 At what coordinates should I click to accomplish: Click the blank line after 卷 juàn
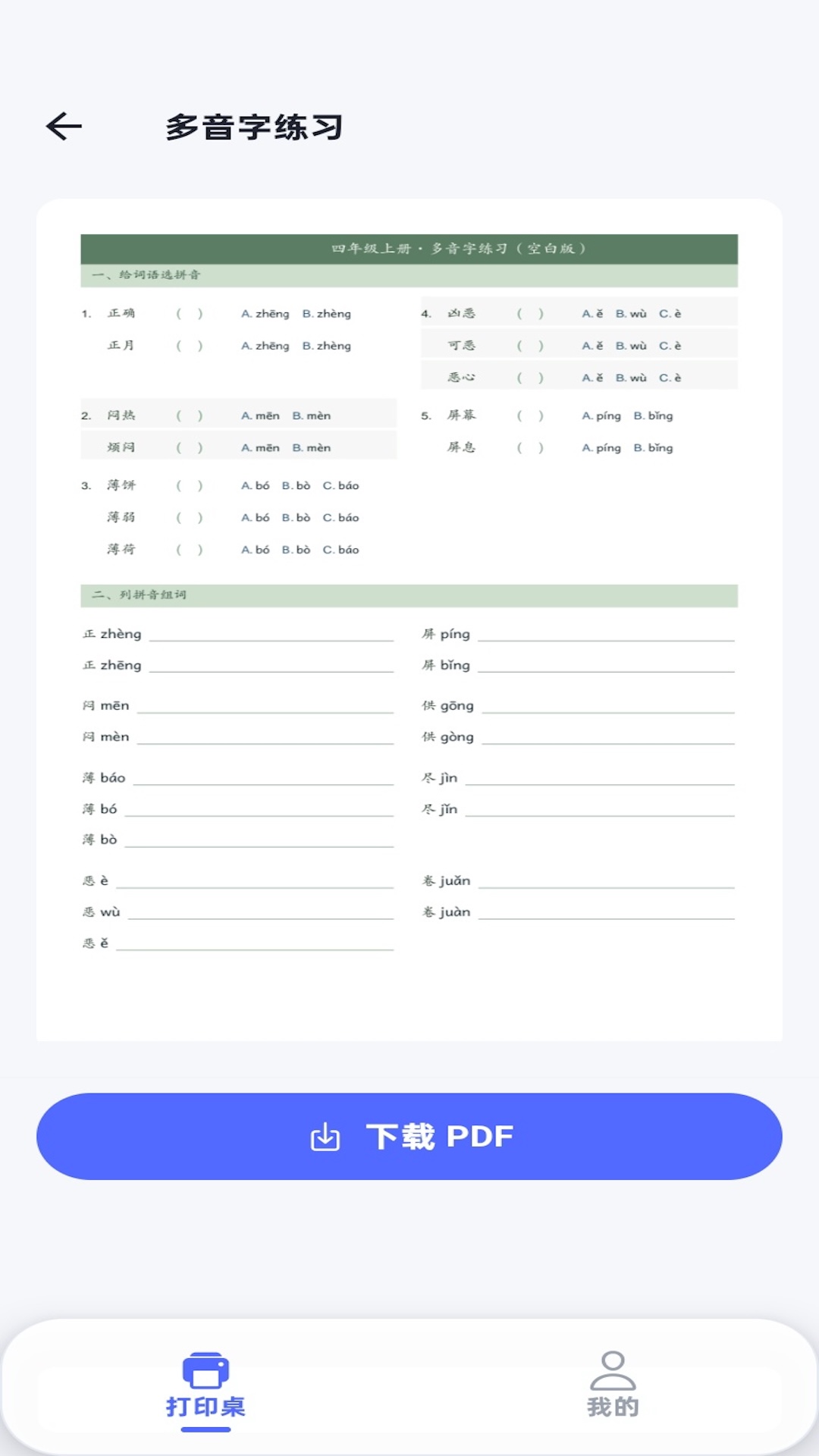pyautogui.click(x=607, y=913)
